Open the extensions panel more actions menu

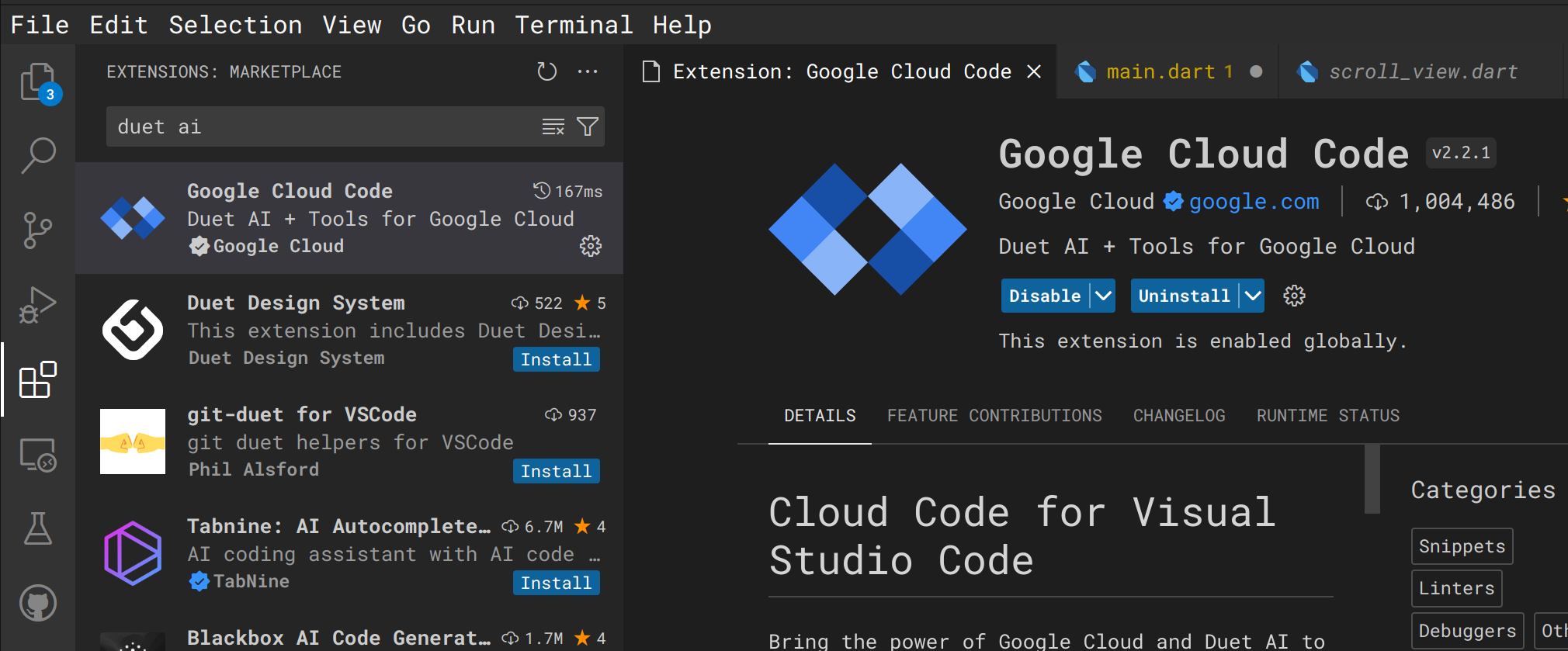(x=588, y=71)
